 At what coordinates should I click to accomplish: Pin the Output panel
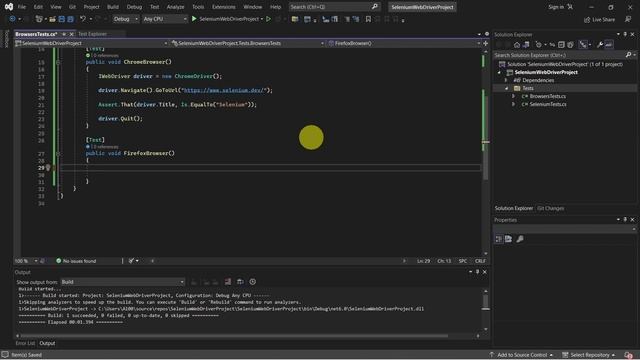478,272
